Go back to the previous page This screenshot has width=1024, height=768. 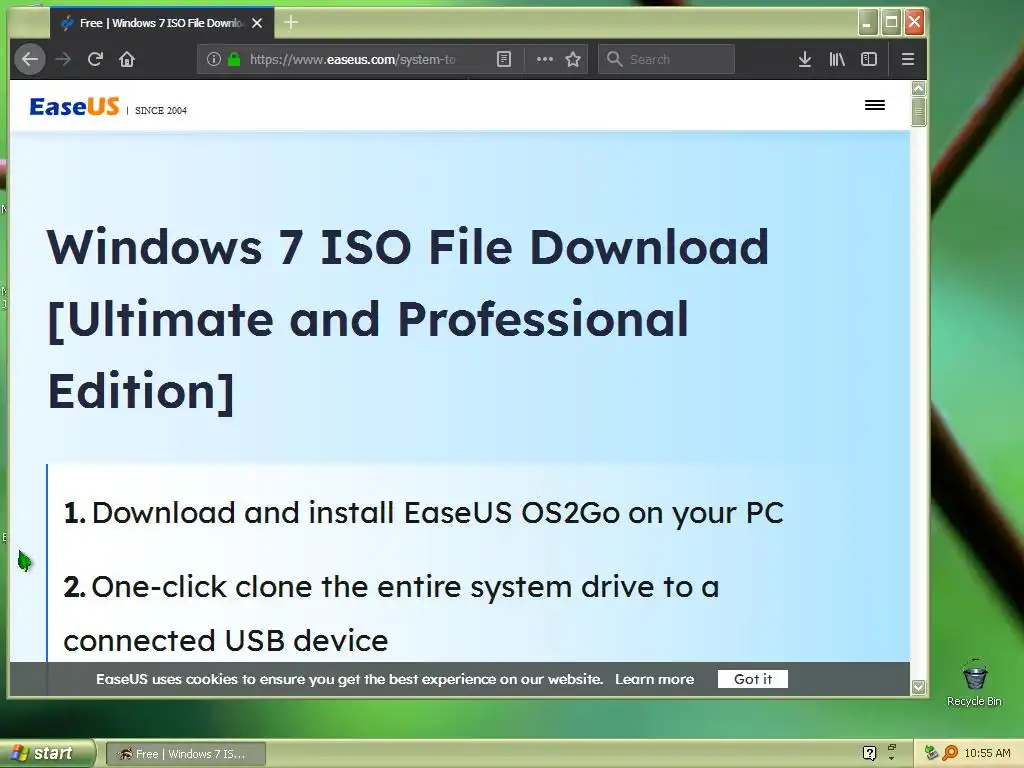pyautogui.click(x=30, y=59)
